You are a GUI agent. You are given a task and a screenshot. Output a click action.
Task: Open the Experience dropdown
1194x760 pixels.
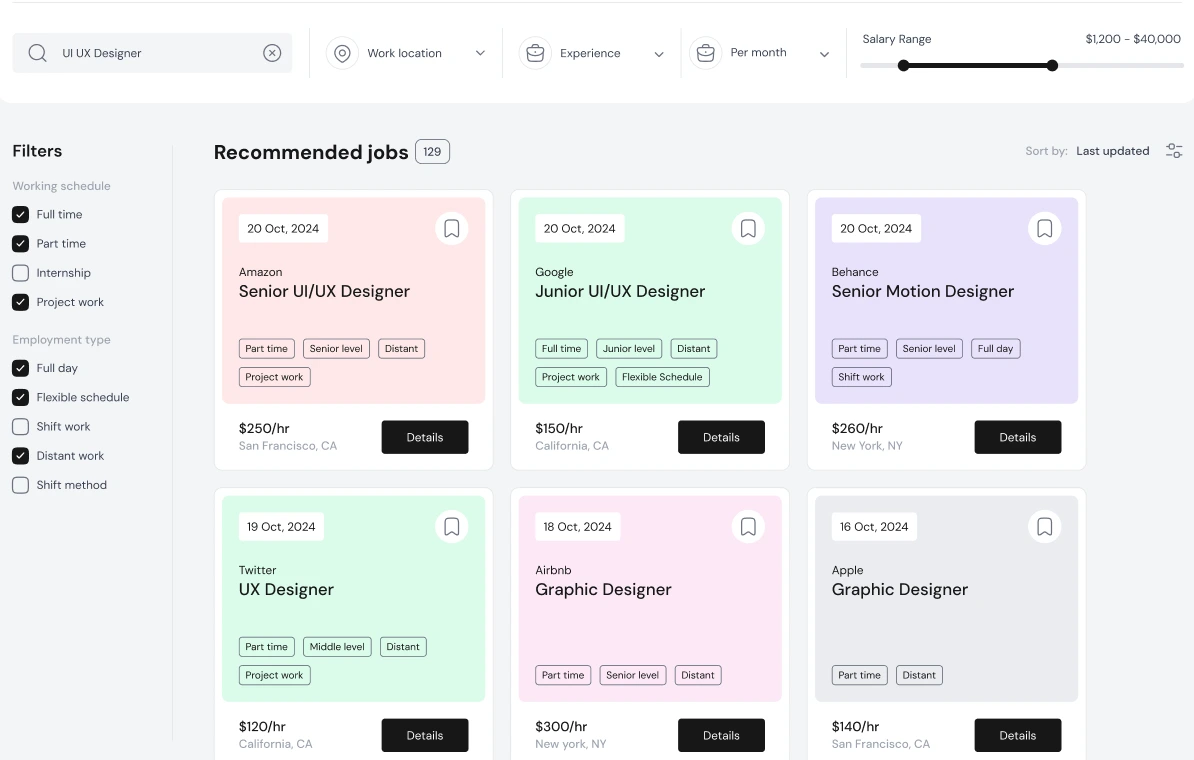pyautogui.click(x=592, y=53)
